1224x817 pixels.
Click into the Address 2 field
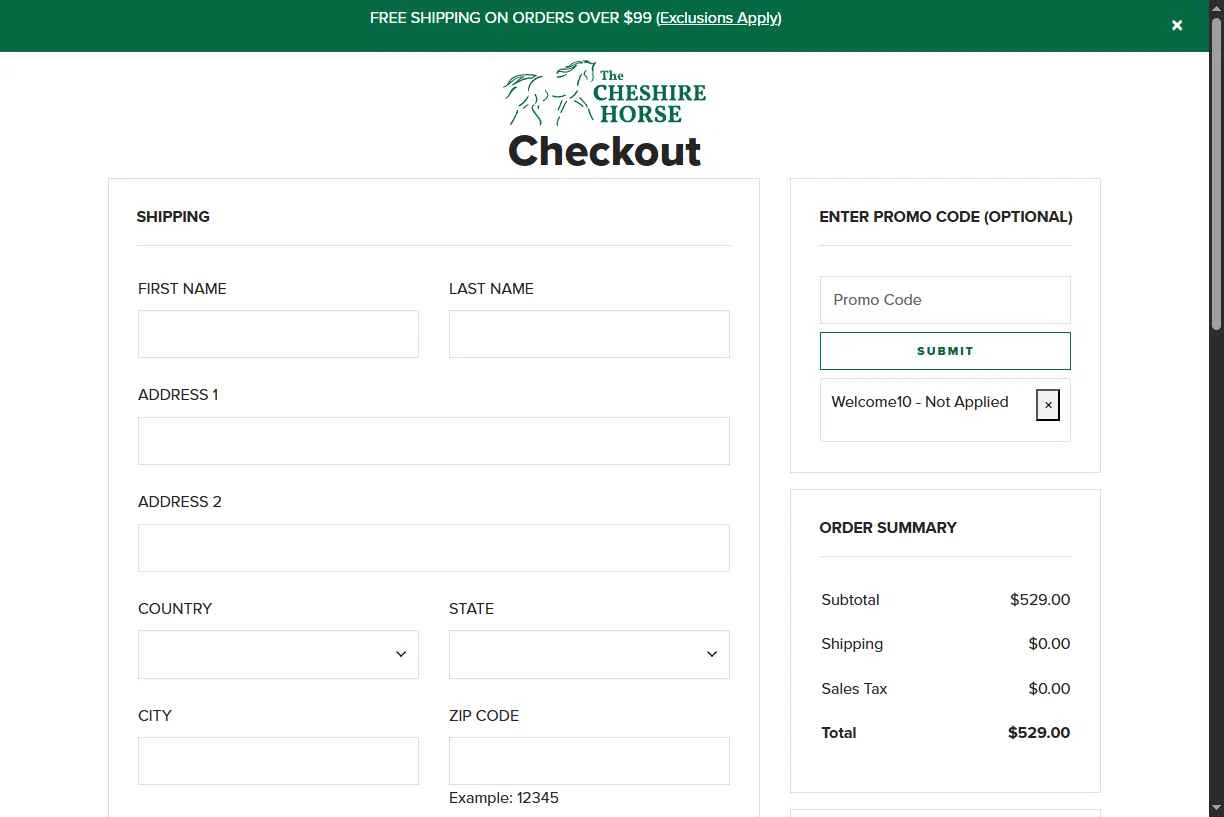pyautogui.click(x=434, y=548)
